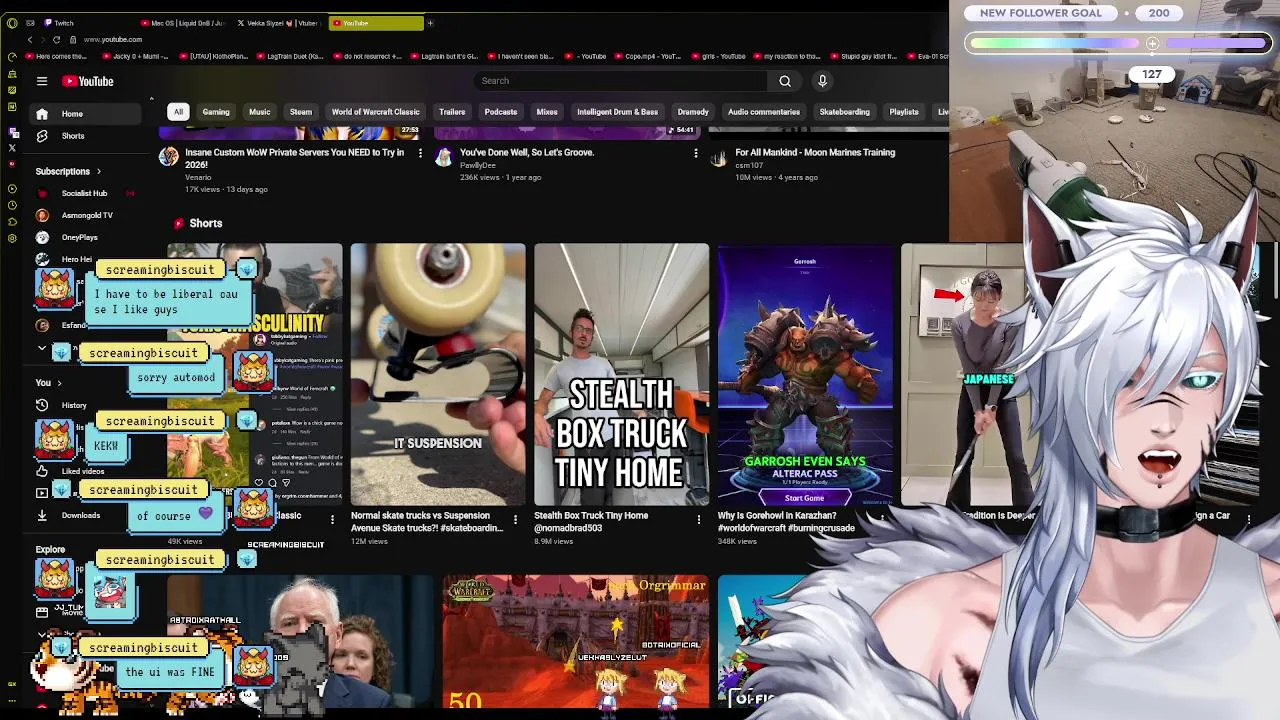This screenshot has width=1280, height=720.
Task: Open Home in the sidebar
Action: [84, 114]
